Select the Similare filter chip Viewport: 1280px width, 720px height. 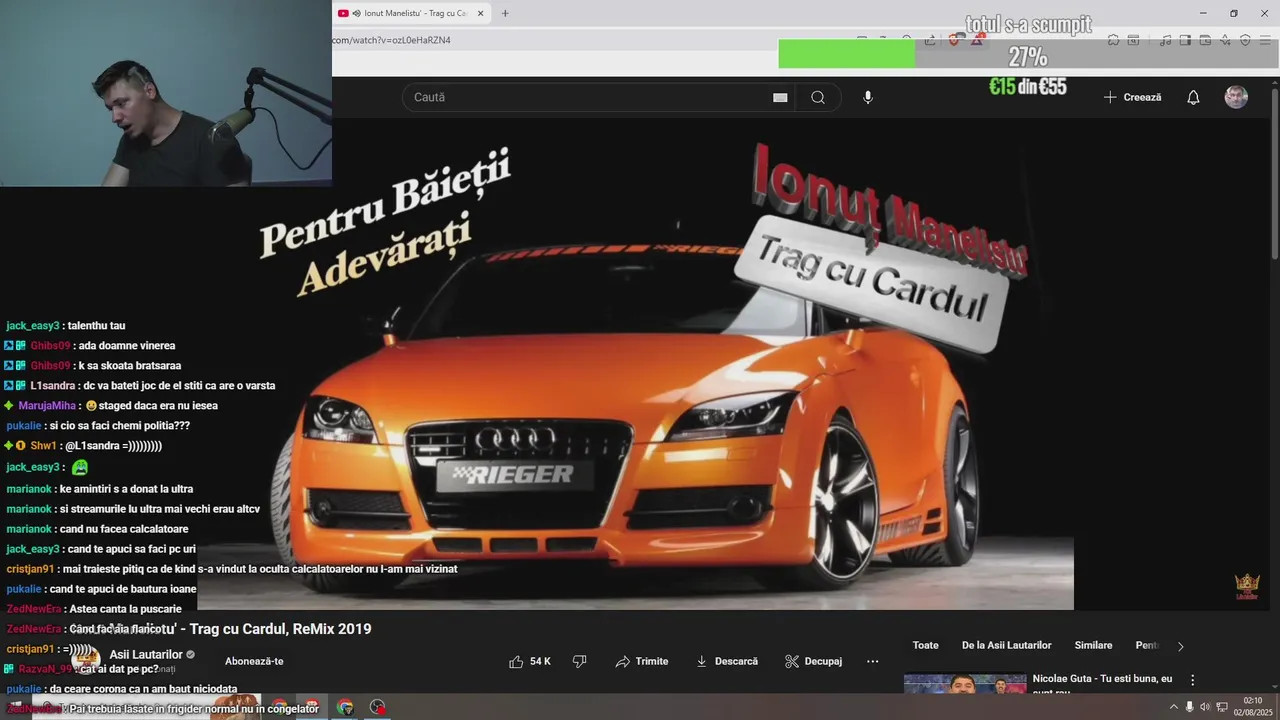pyautogui.click(x=1093, y=646)
